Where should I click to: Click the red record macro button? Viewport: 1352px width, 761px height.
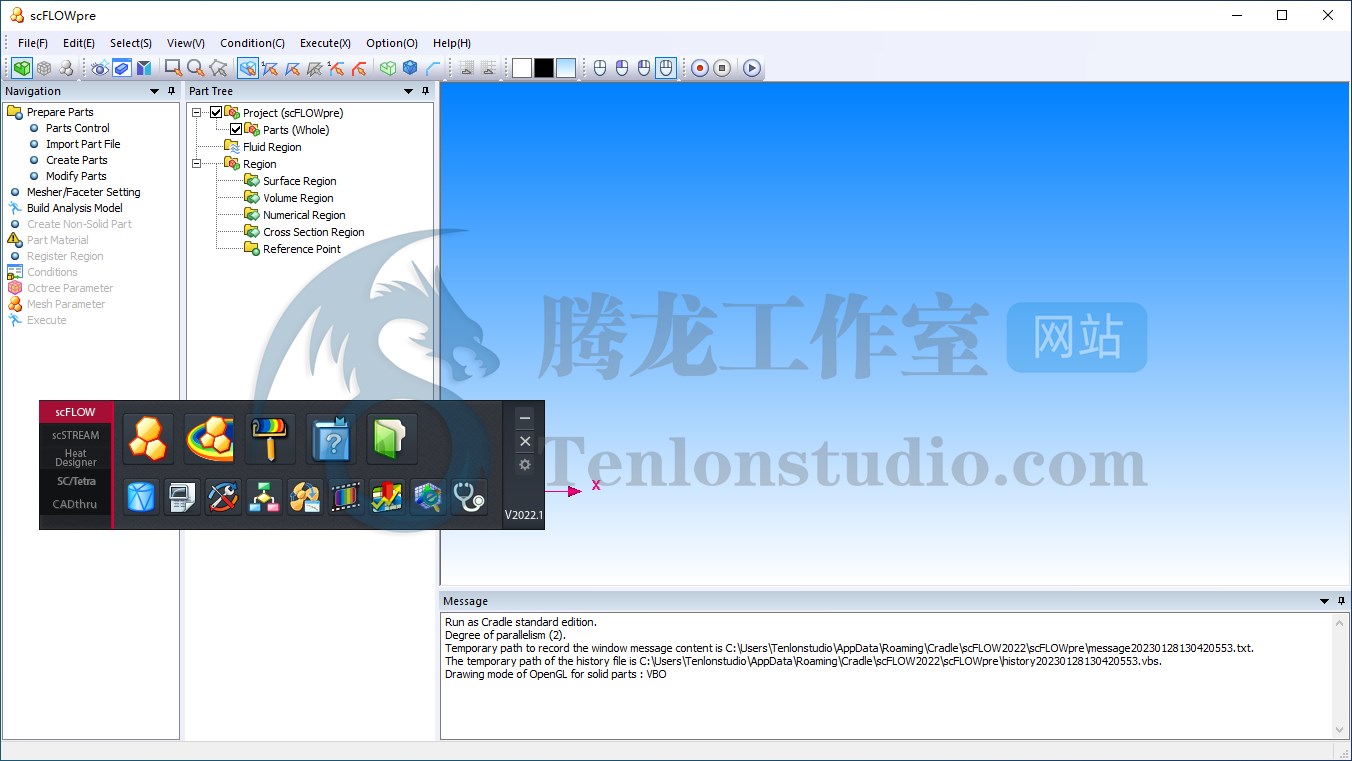pos(700,68)
